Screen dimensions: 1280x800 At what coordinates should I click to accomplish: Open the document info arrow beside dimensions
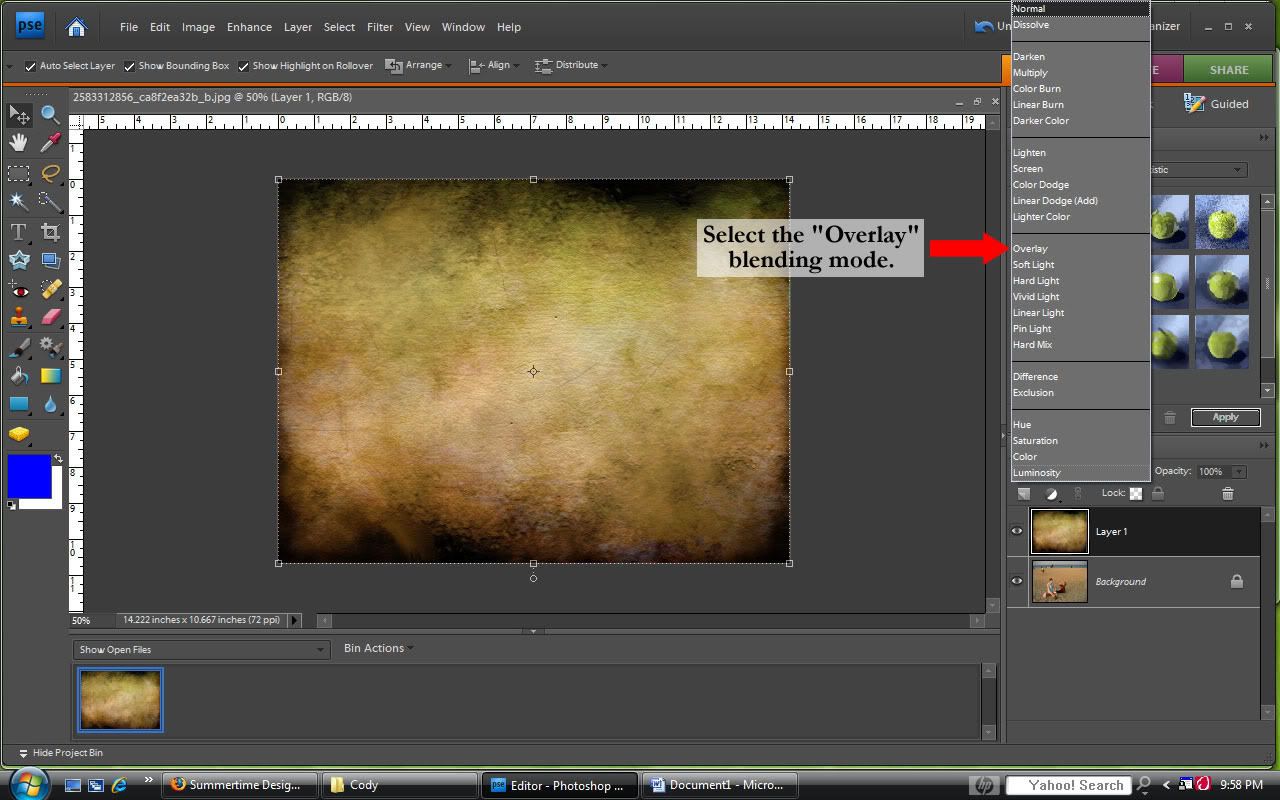(x=294, y=620)
